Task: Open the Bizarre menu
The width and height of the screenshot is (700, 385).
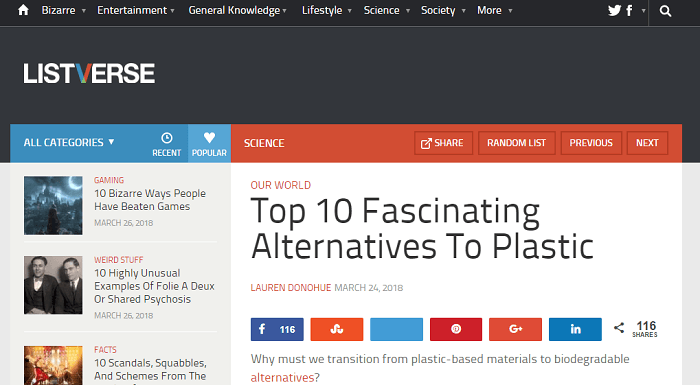Action: point(58,10)
